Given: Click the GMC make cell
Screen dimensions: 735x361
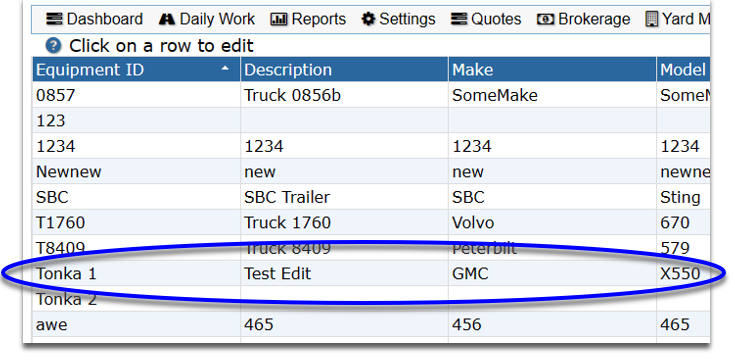Looking at the screenshot, I should (x=552, y=273).
